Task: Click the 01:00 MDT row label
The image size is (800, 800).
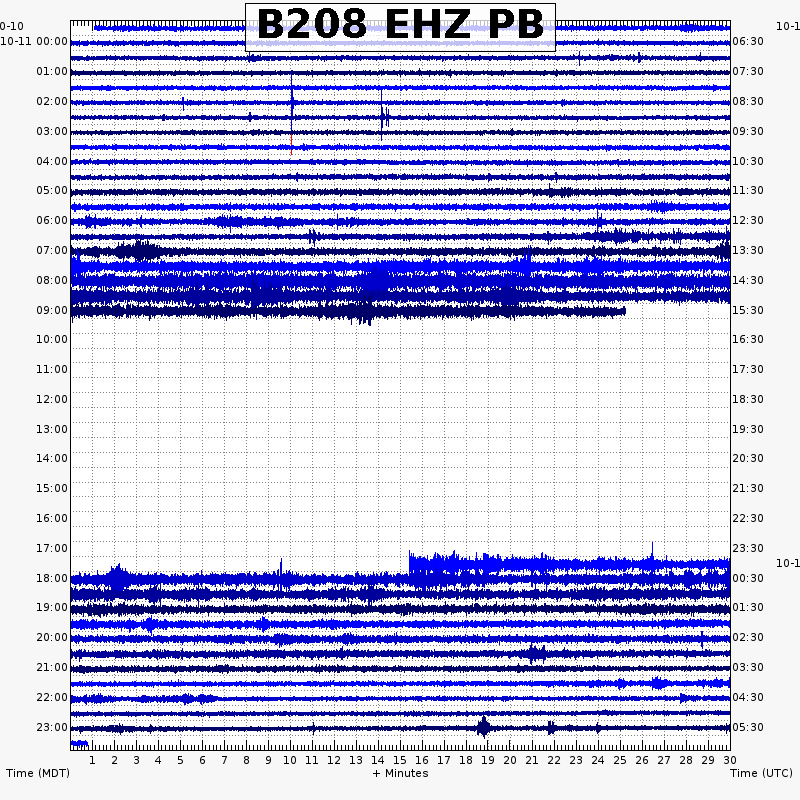Action: click(x=52, y=71)
